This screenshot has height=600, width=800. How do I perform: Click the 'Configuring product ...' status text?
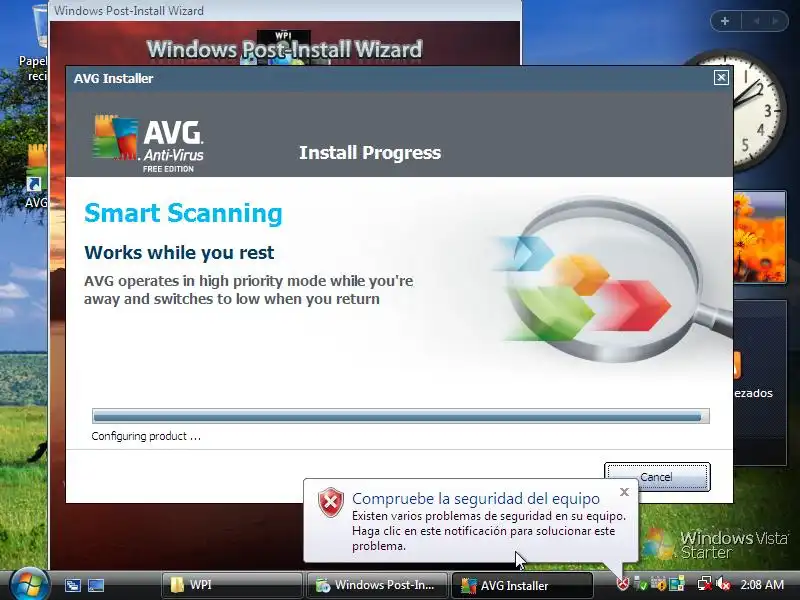pyautogui.click(x=146, y=436)
